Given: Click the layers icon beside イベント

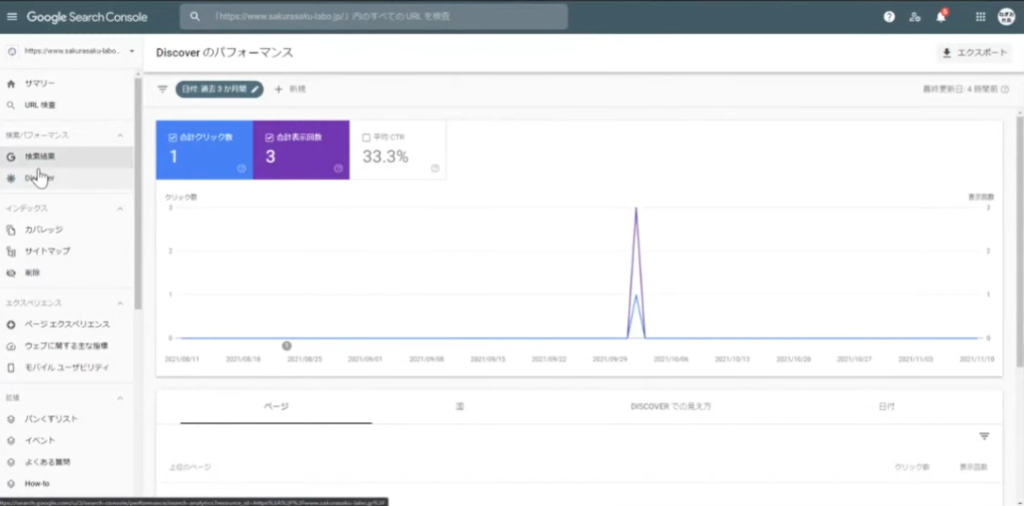Looking at the screenshot, I should coord(10,440).
